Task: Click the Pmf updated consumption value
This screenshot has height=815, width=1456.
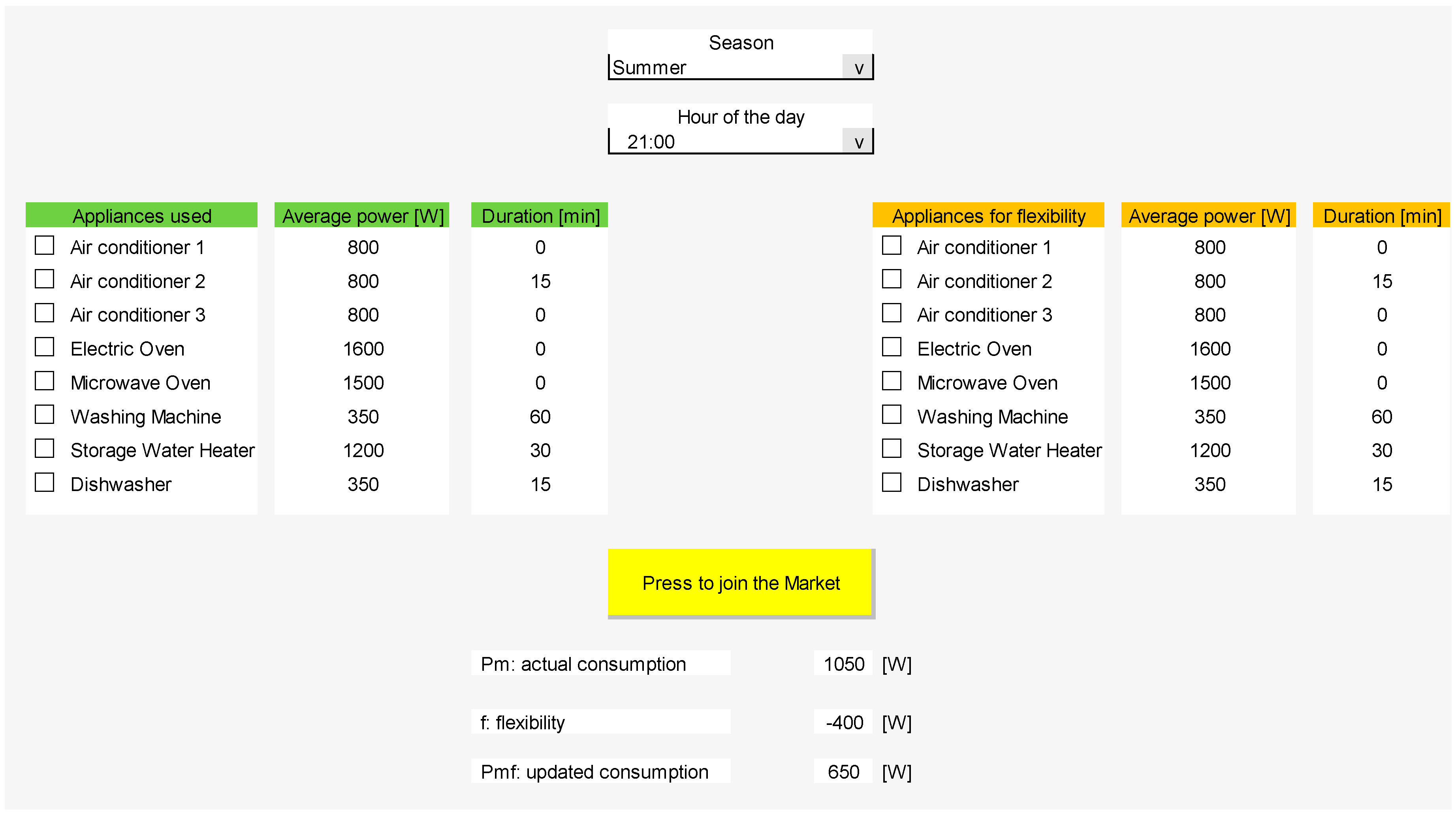Action: [843, 772]
